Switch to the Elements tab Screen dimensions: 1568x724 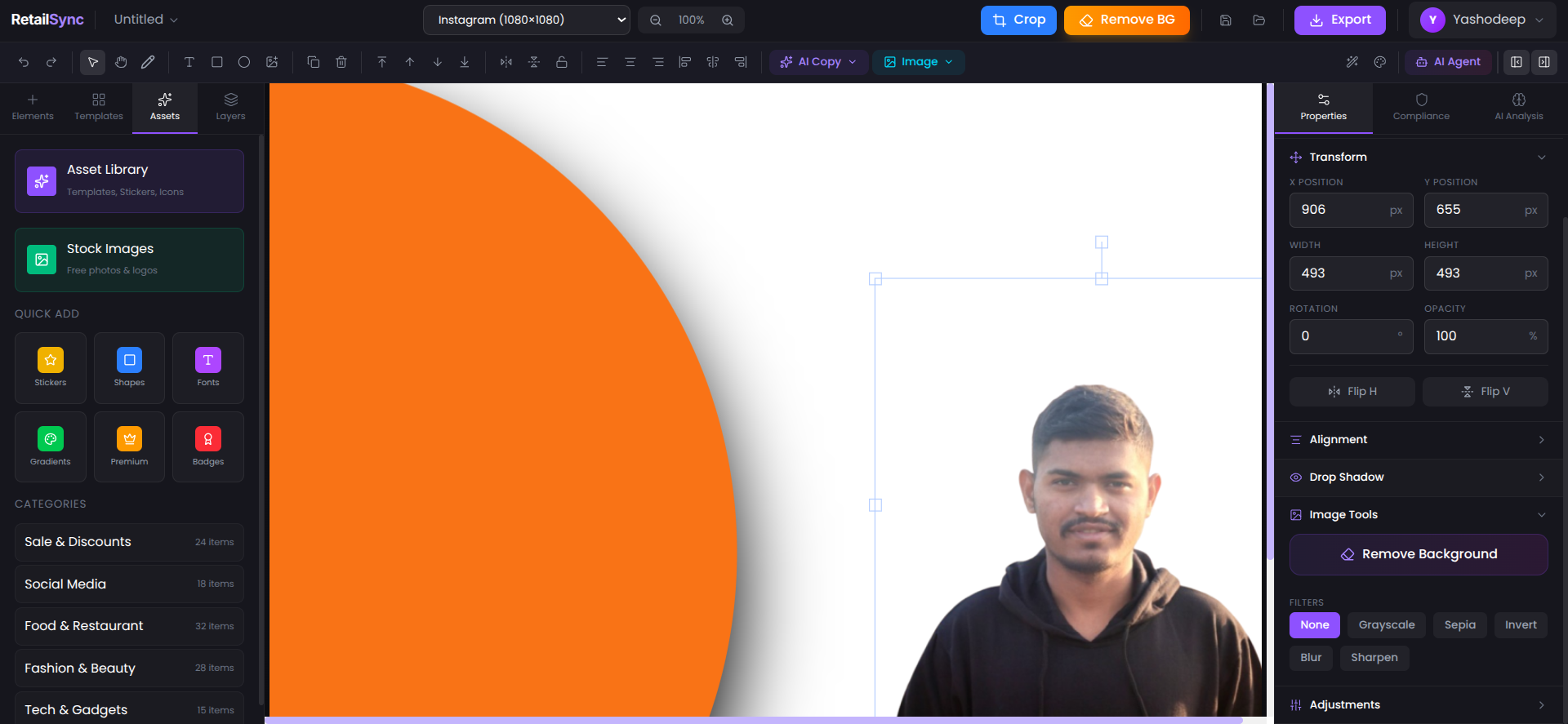33,108
